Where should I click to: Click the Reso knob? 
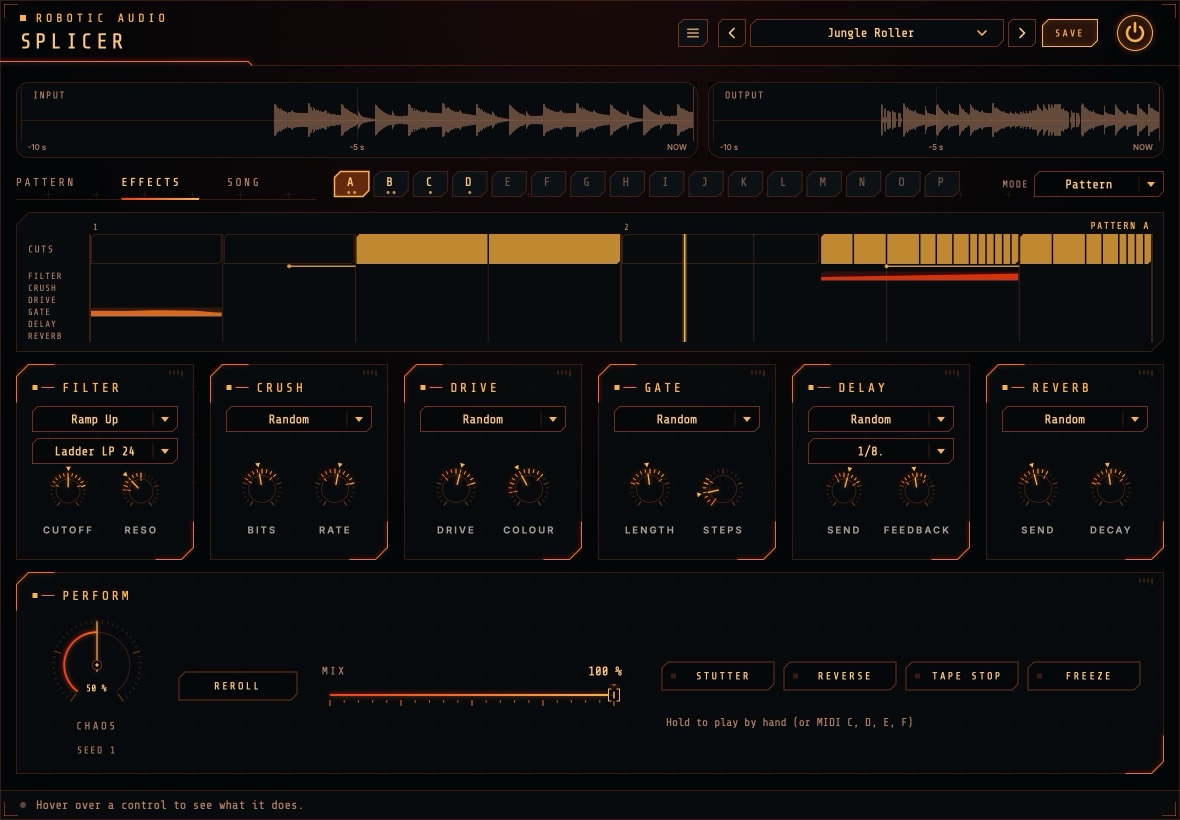(x=141, y=489)
